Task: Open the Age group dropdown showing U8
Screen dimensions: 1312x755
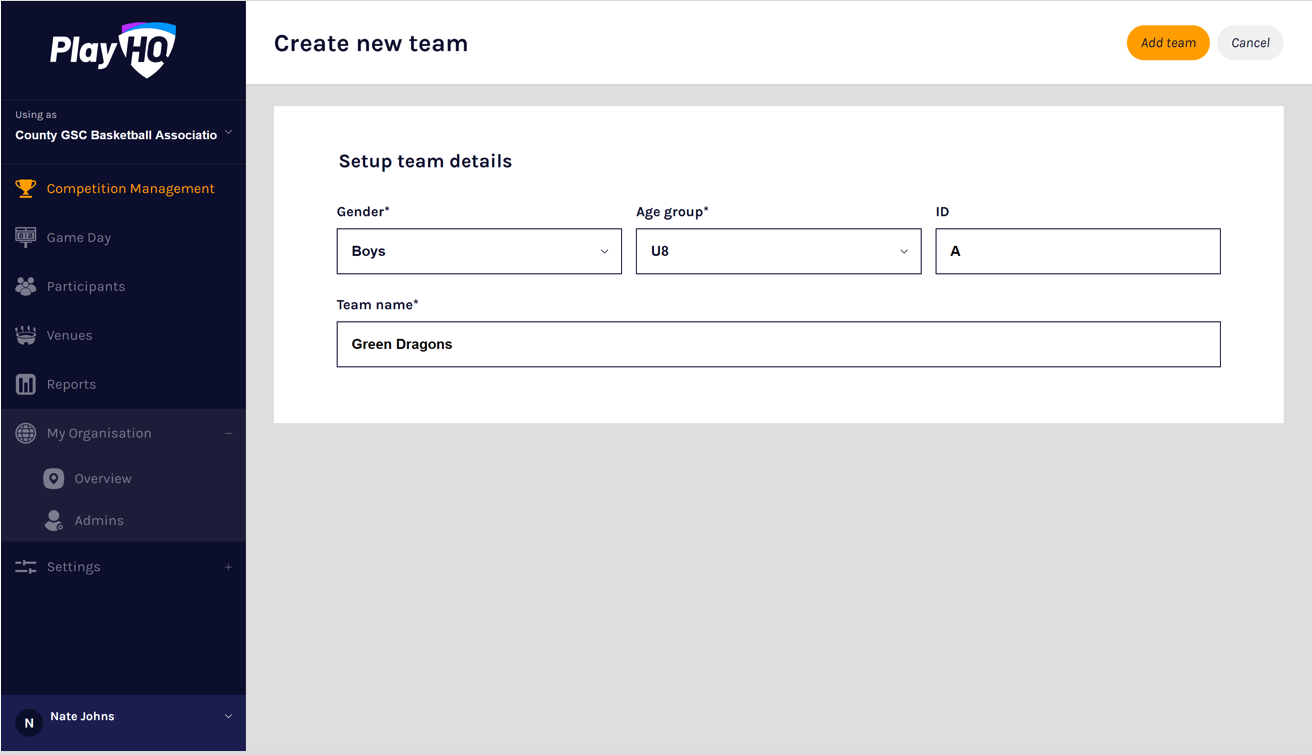Action: point(778,251)
